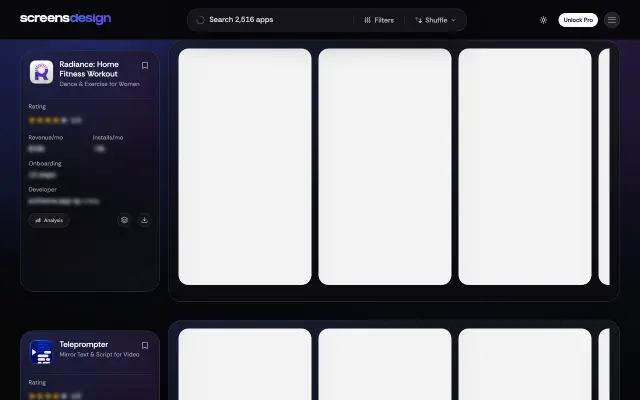Screen dimensions: 640x400
Task: Select the 'Dance & Exercise for Women' subtitle
Action: tap(100, 84)
